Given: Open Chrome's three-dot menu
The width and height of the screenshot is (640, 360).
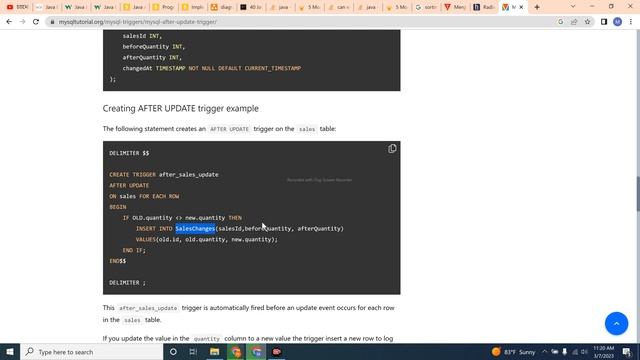Looking at the screenshot, I should pyautogui.click(x=631, y=22).
